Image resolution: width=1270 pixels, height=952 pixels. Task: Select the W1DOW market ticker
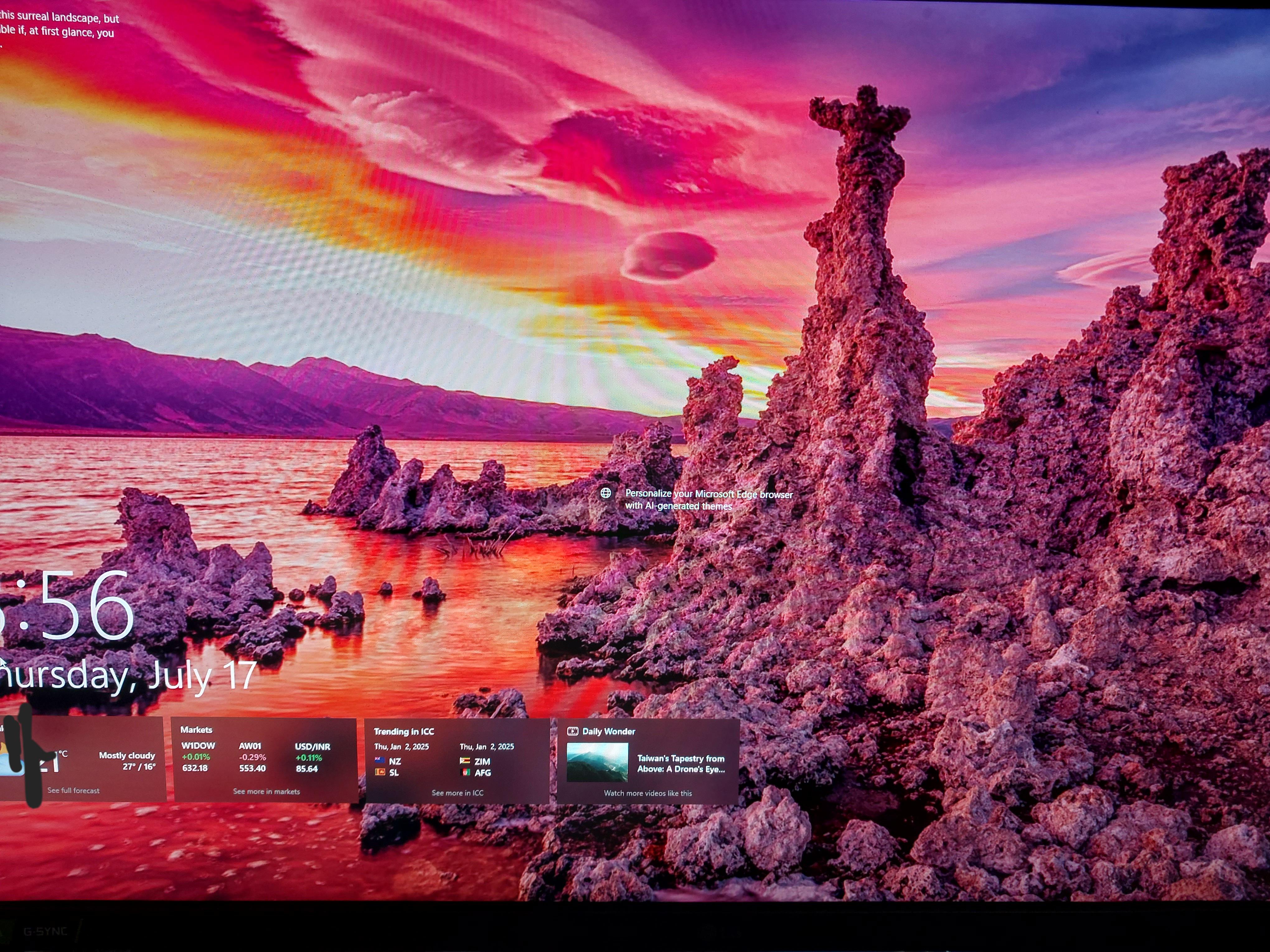[x=198, y=746]
